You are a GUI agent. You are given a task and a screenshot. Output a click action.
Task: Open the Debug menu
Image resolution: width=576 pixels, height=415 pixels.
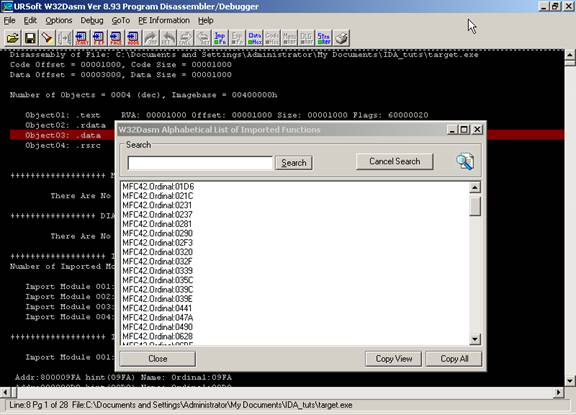tap(92, 21)
